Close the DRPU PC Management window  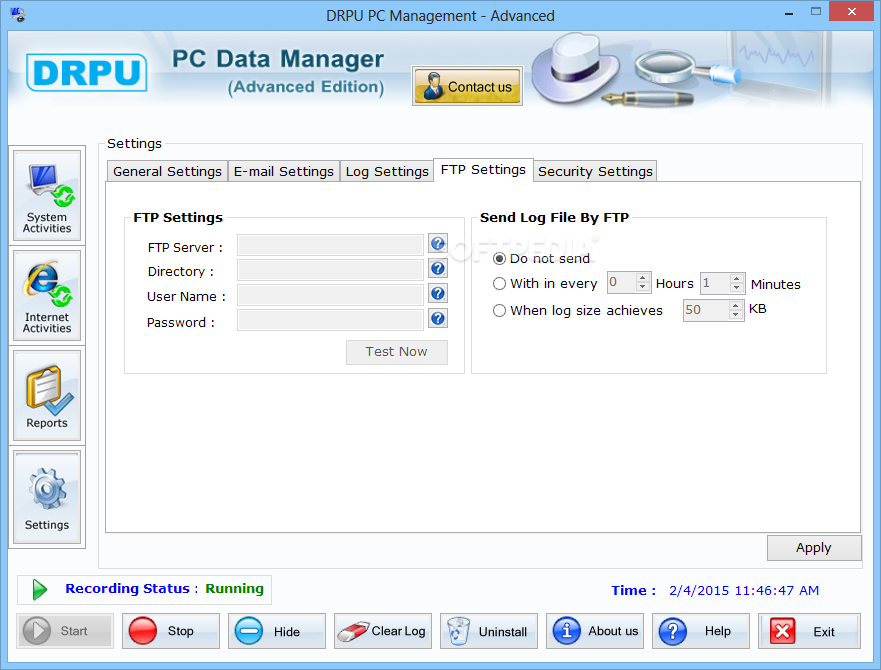[x=852, y=11]
